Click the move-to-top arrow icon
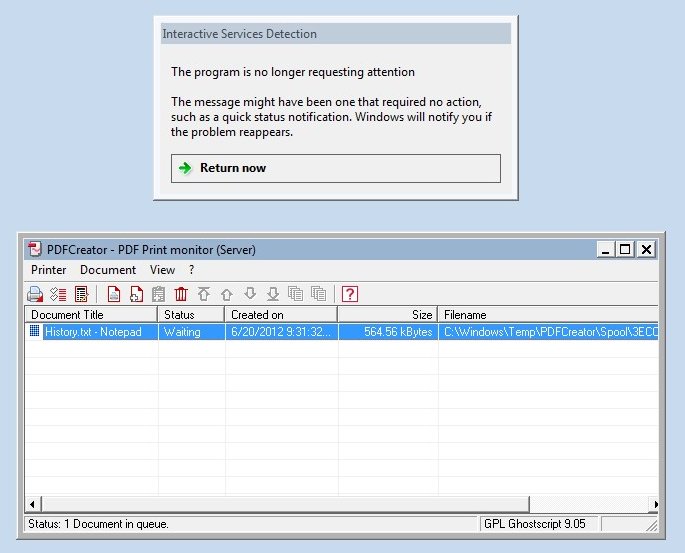The width and height of the screenshot is (685, 553). (204, 294)
